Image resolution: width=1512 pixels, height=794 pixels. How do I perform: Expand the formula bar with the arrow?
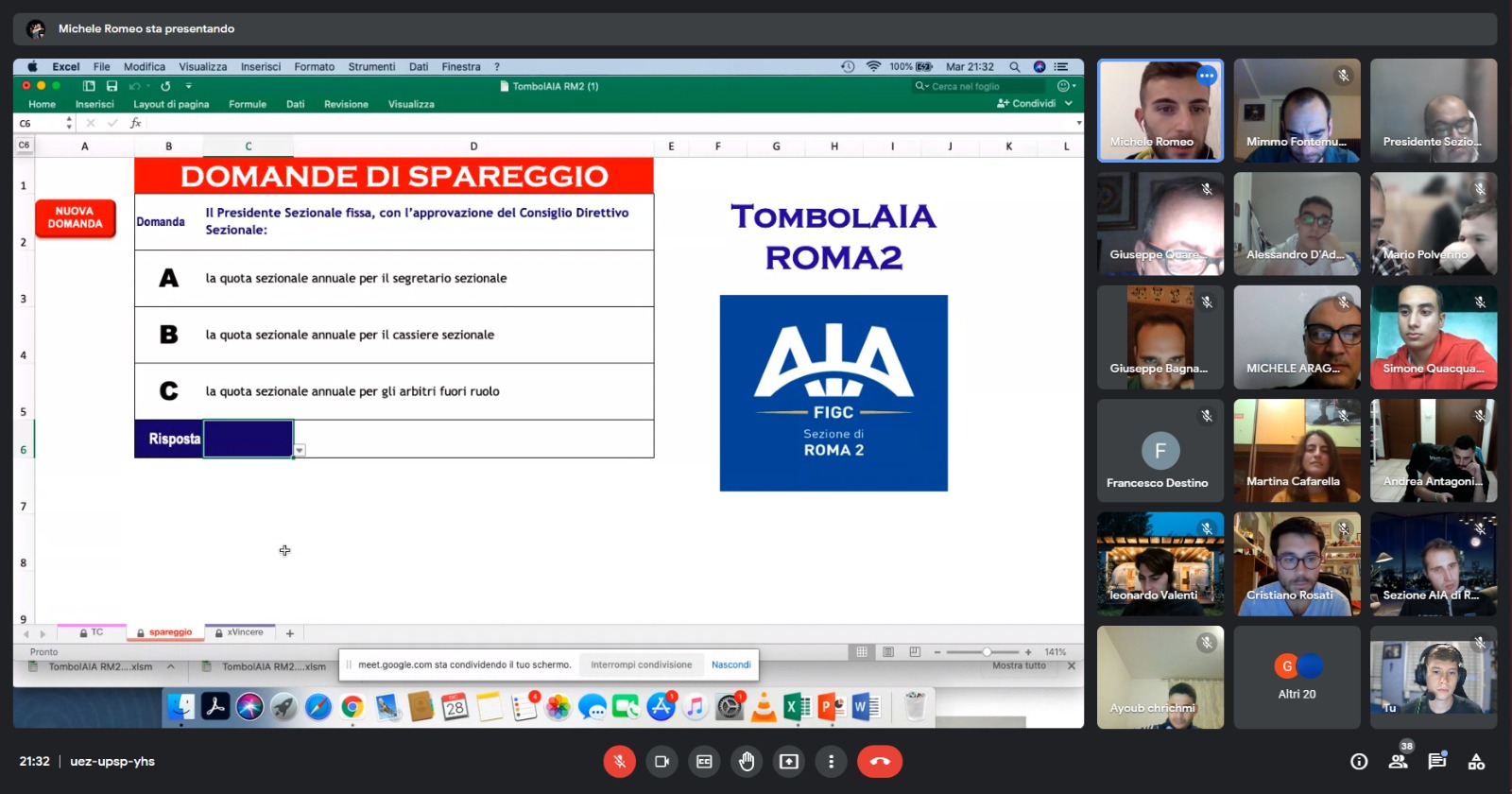[1078, 124]
